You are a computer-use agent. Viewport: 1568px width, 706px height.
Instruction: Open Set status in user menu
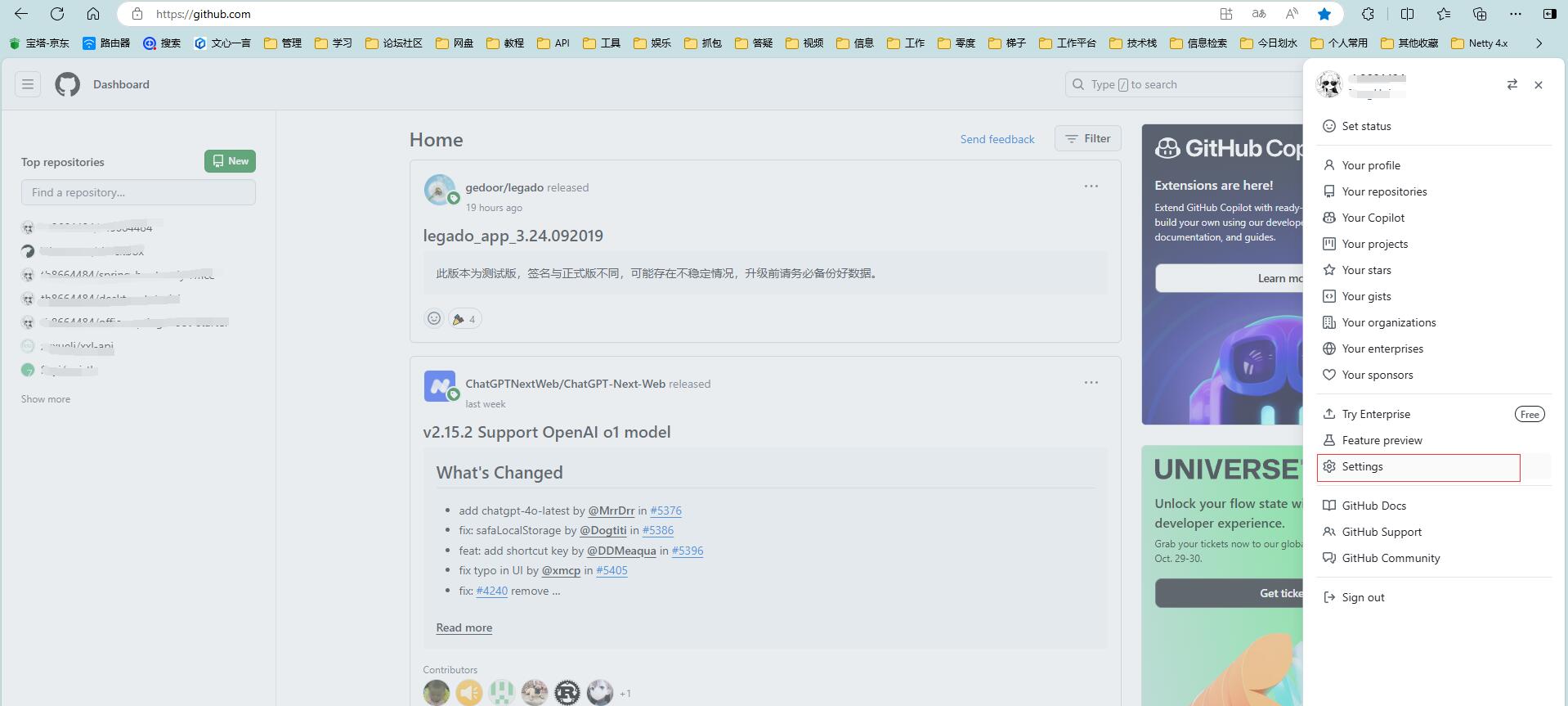(x=1435, y=126)
